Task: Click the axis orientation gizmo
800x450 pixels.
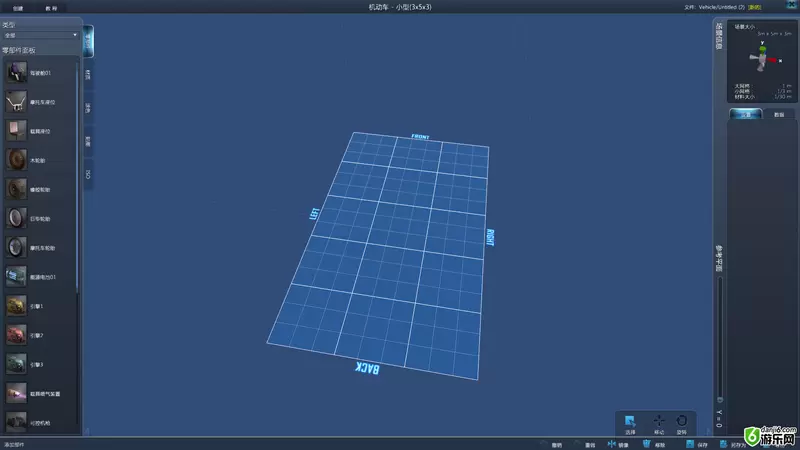Action: [763, 58]
